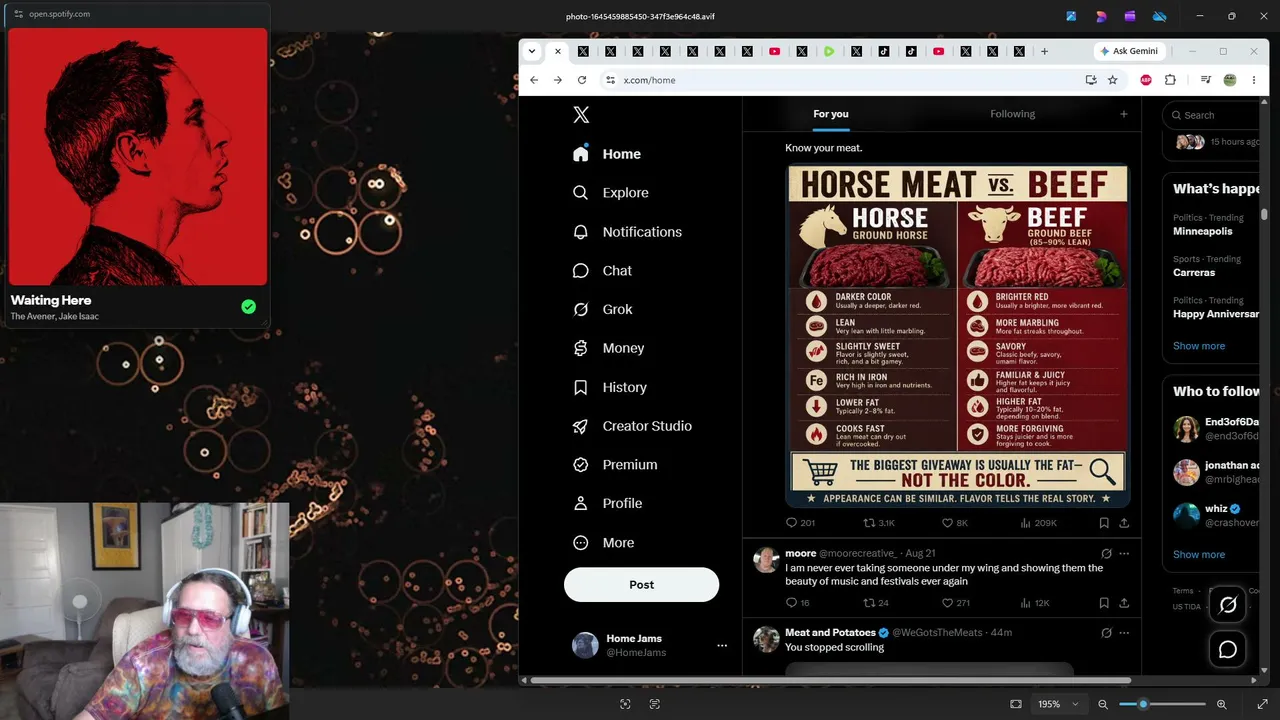
Task: Zoom in with the photo viewer magnifier
Action: 1221,704
